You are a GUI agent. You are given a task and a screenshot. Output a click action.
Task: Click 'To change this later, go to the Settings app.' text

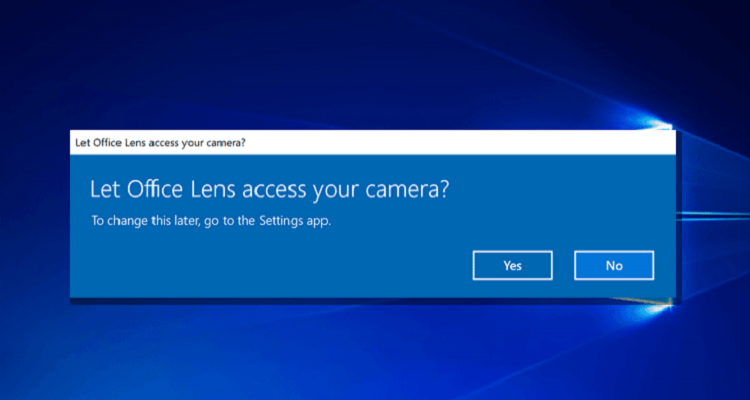click(x=211, y=222)
